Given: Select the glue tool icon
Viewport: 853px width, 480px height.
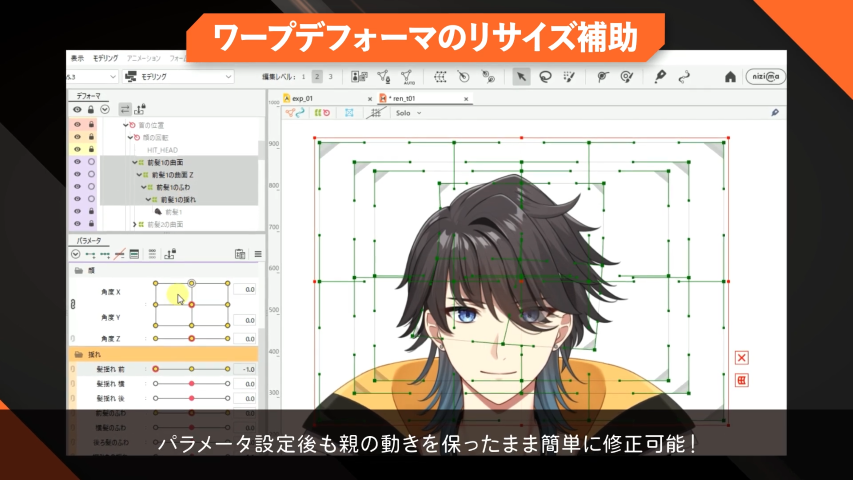Looking at the screenshot, I should (x=603, y=77).
